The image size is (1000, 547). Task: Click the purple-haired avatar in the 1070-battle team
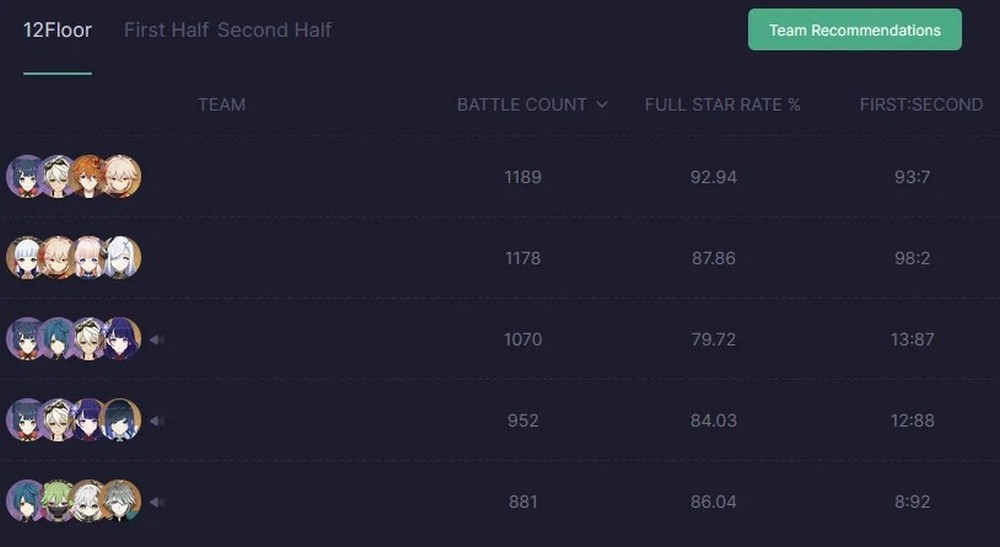(x=121, y=339)
